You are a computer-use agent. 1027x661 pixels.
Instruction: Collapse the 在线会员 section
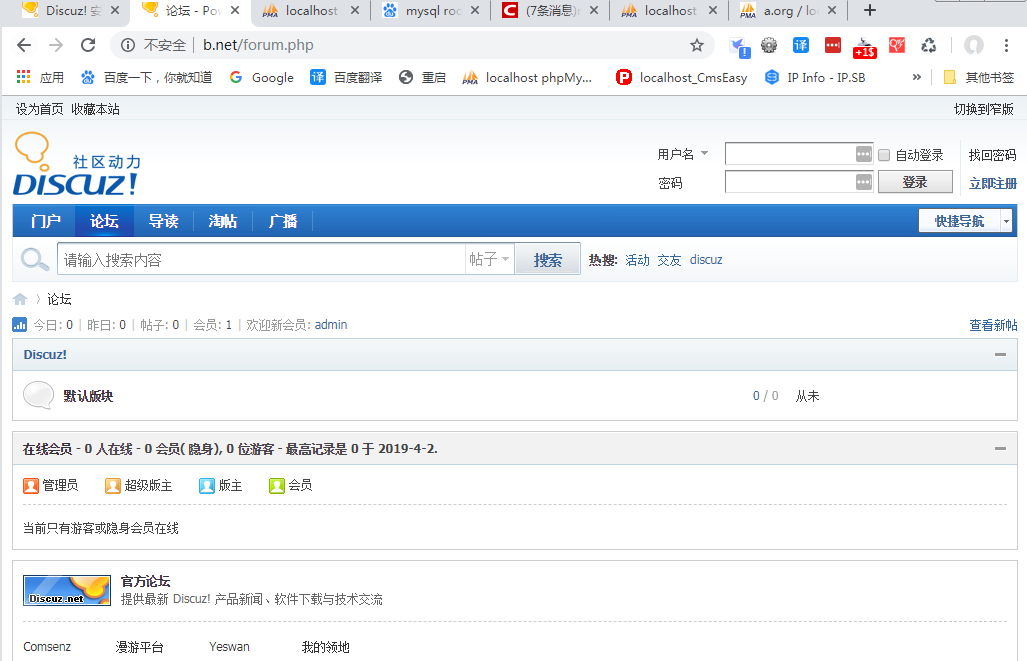point(1000,449)
